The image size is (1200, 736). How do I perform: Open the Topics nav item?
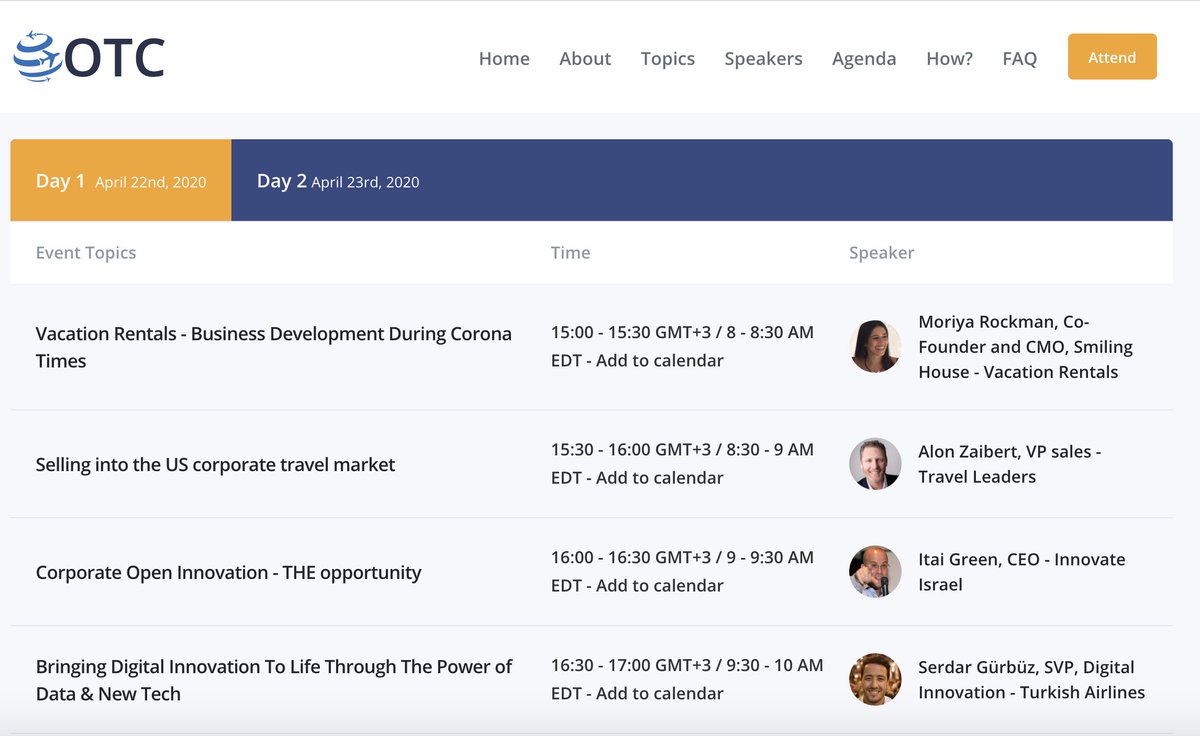pyautogui.click(x=668, y=59)
